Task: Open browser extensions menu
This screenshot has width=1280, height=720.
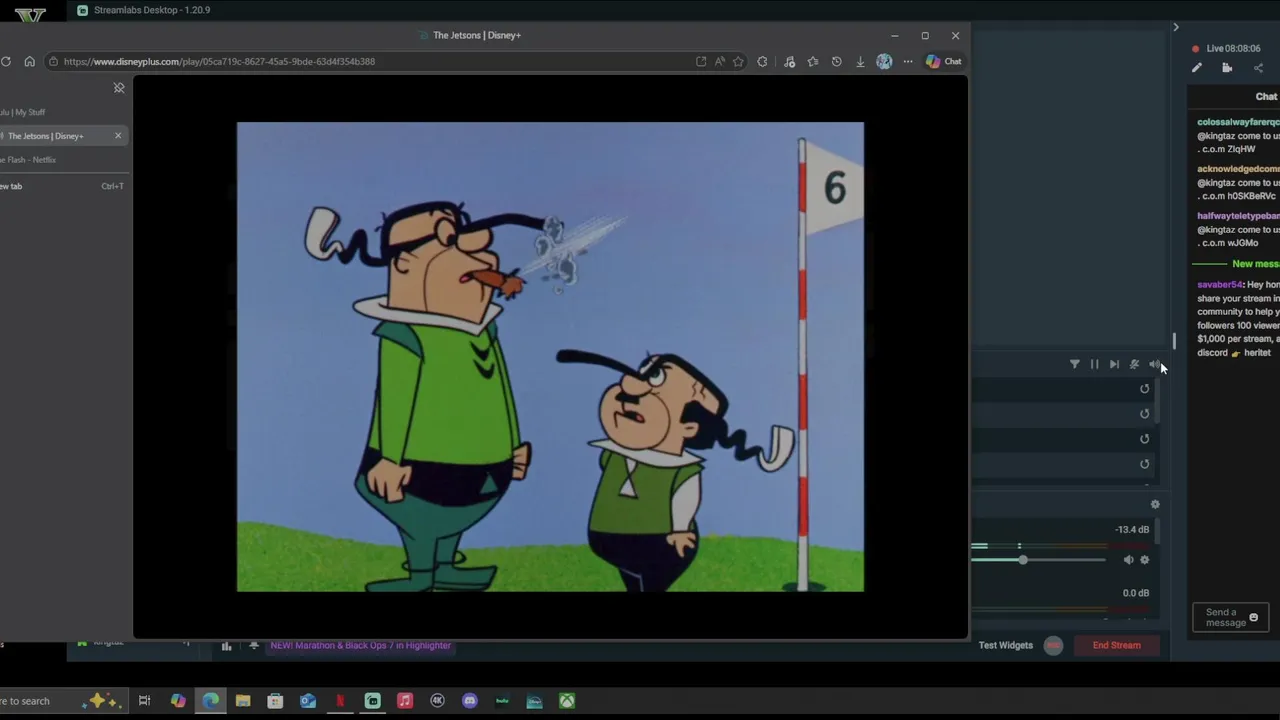Action: pos(763,62)
